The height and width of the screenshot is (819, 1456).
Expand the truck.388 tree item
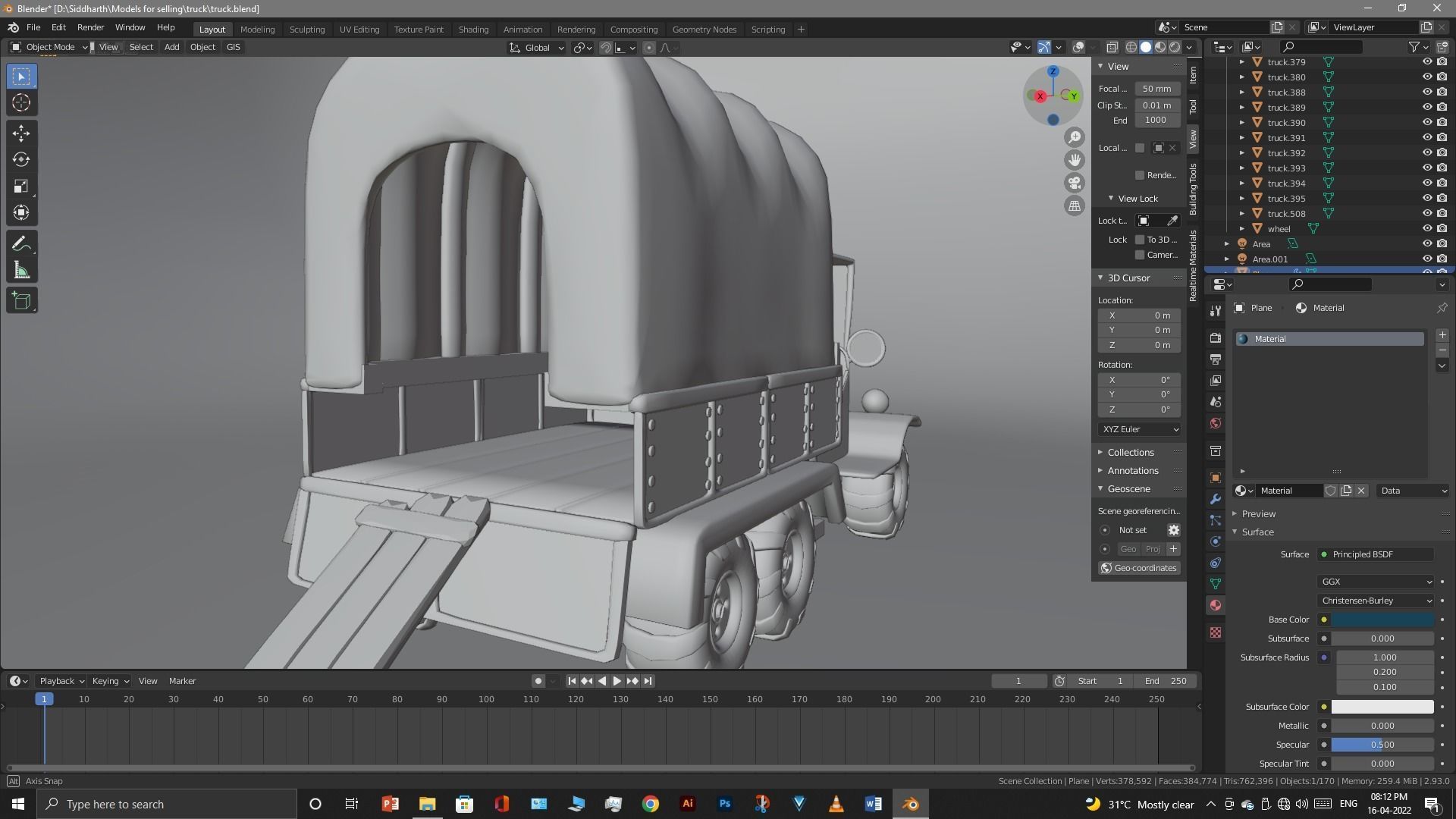pos(1241,93)
